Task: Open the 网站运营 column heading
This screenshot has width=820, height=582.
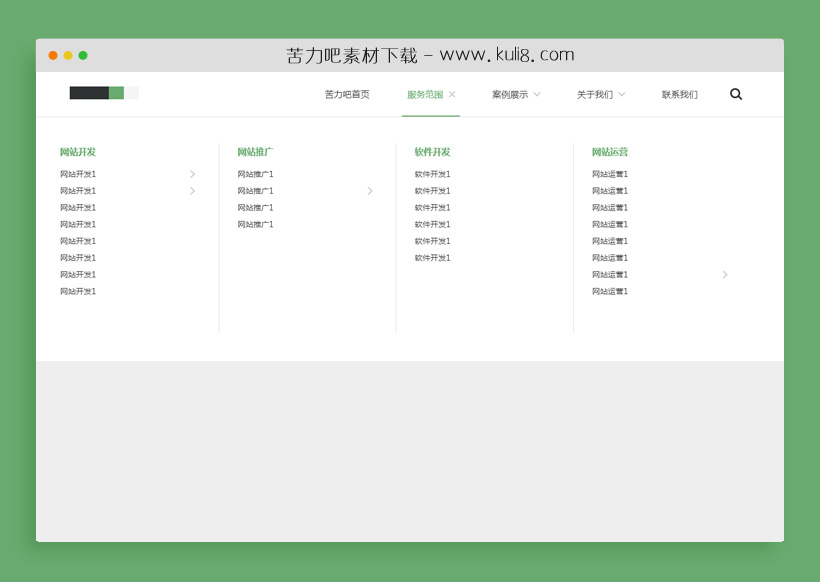Action: (609, 152)
